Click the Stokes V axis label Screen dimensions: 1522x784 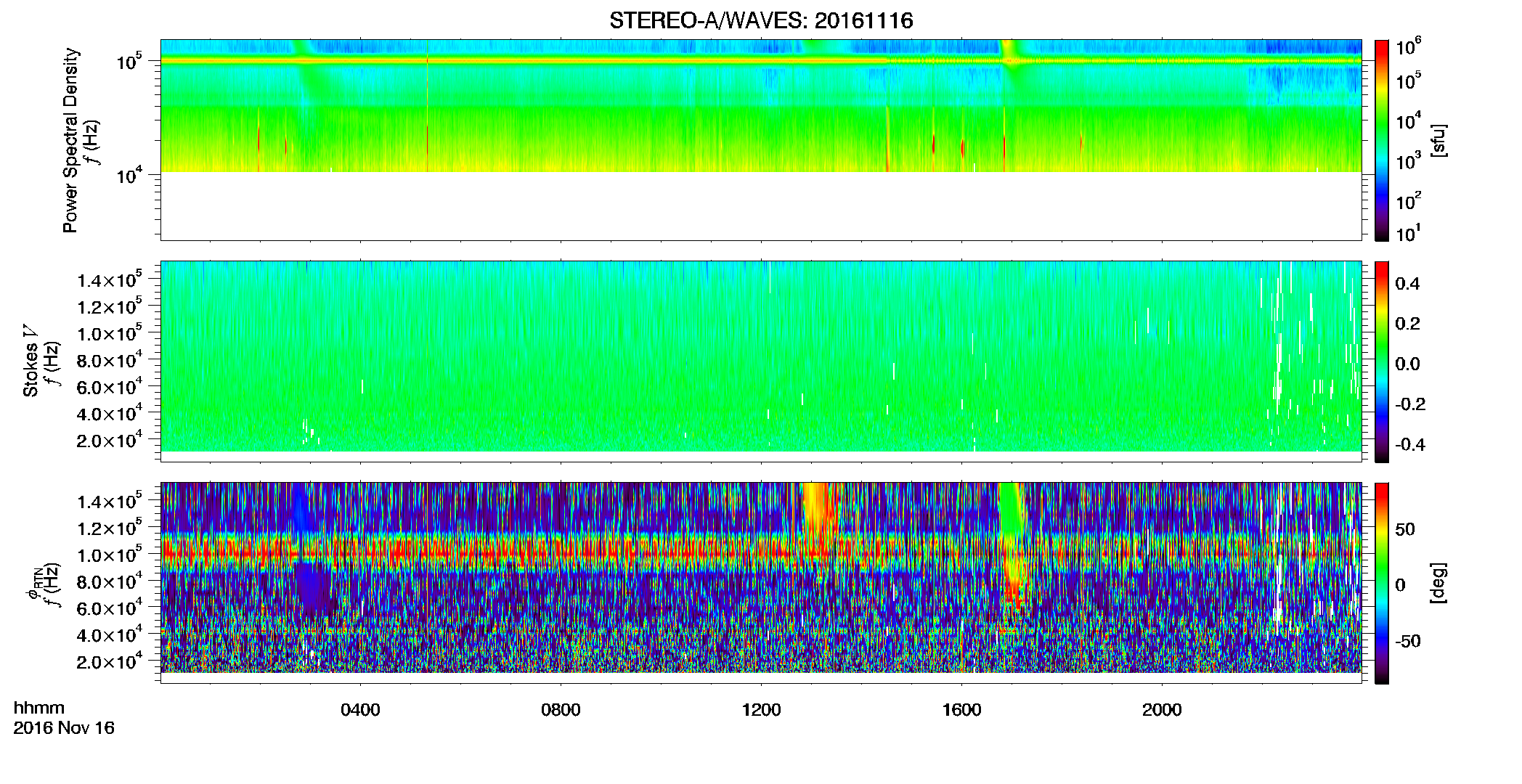pyautogui.click(x=31, y=370)
